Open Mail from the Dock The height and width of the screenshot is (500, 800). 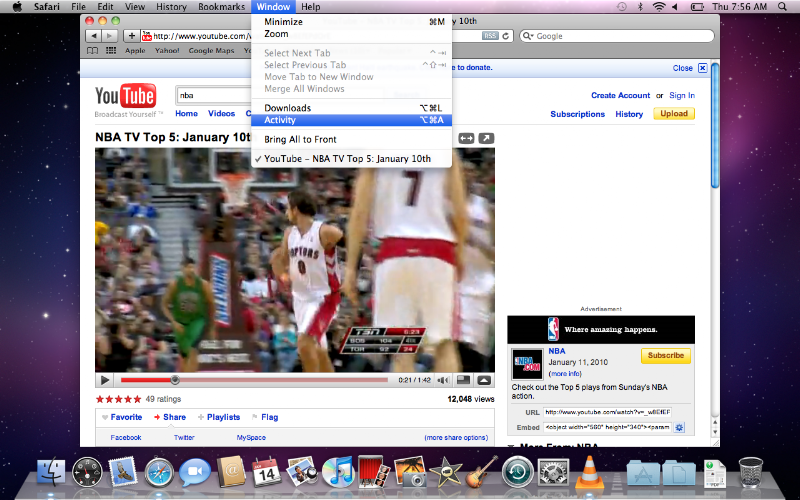[123, 471]
